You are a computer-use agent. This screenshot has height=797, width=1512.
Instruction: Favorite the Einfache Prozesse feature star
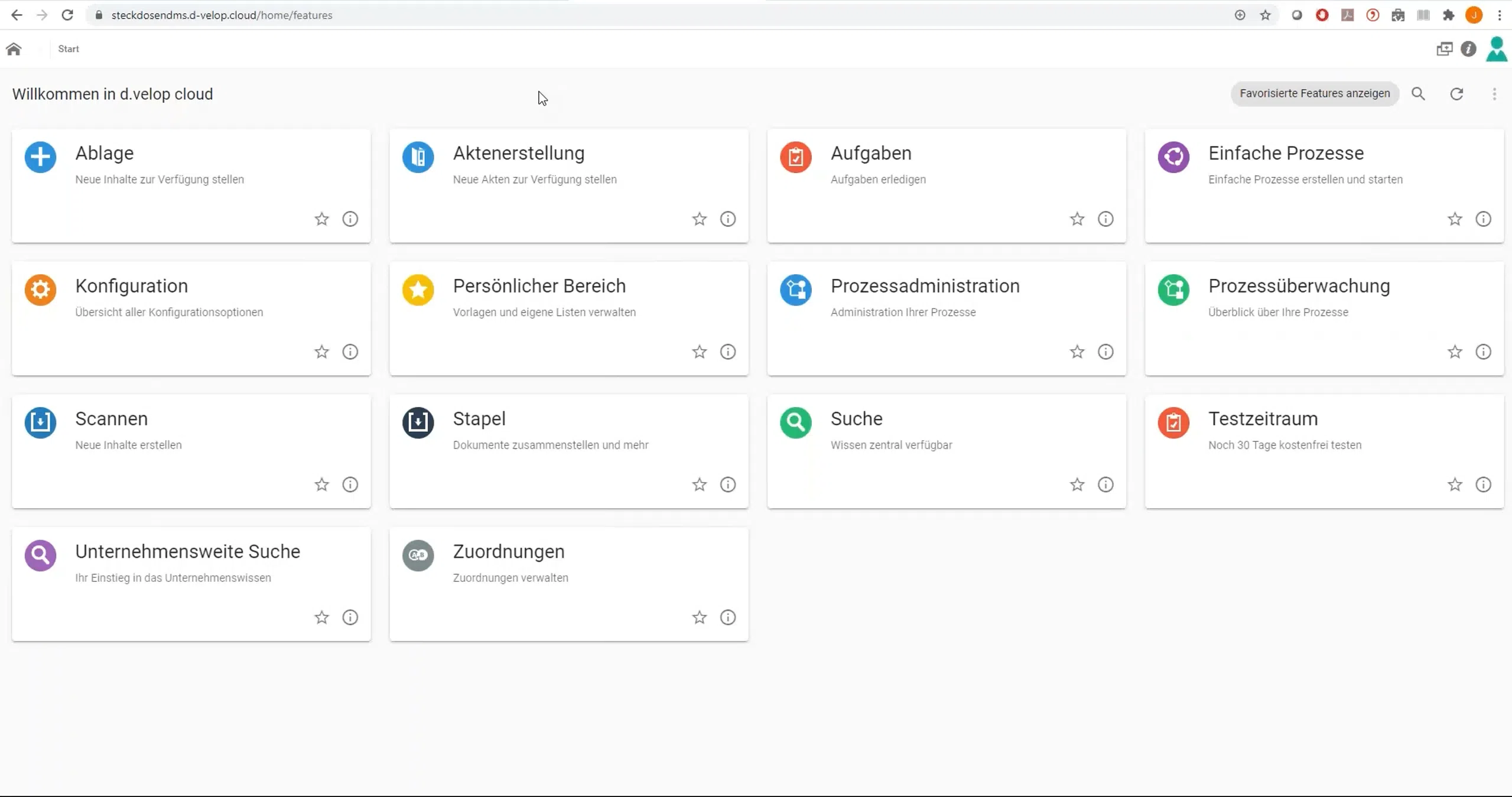[x=1455, y=219]
